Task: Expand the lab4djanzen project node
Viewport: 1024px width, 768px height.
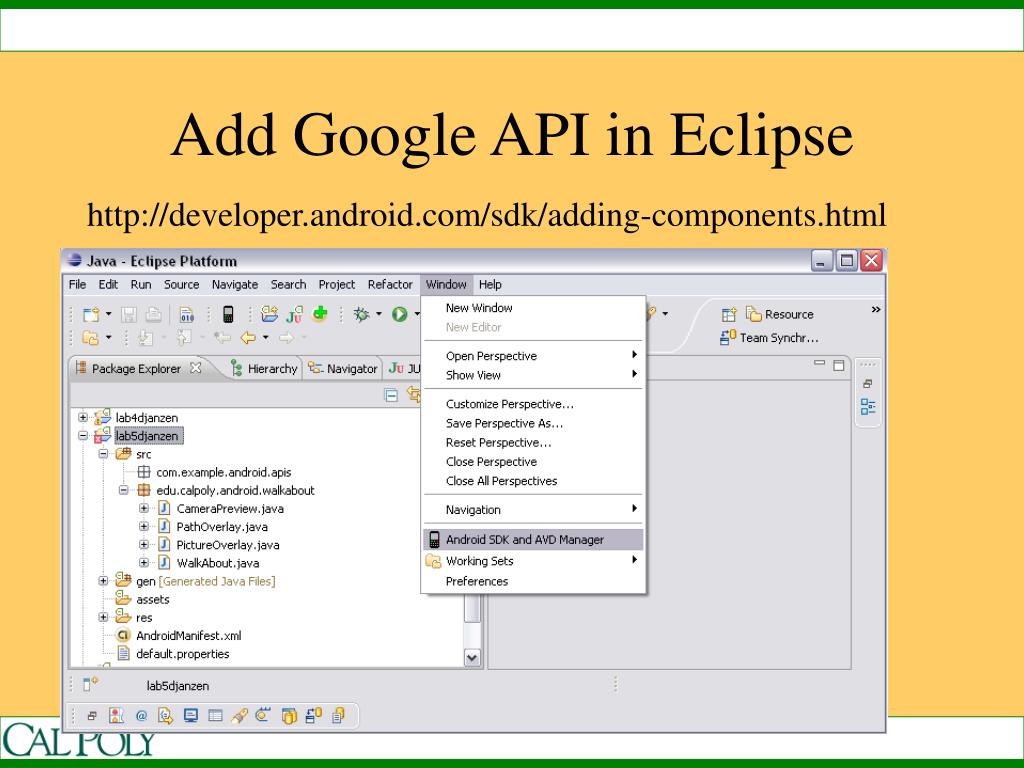Action: [83, 417]
